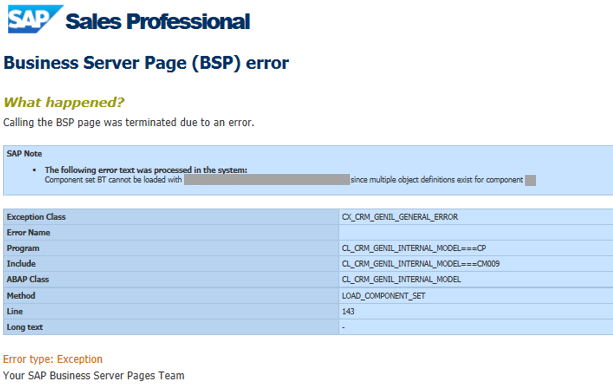This screenshot has height=384, width=613.
Task: Click the 'Include' row label
Action: [x=21, y=264]
